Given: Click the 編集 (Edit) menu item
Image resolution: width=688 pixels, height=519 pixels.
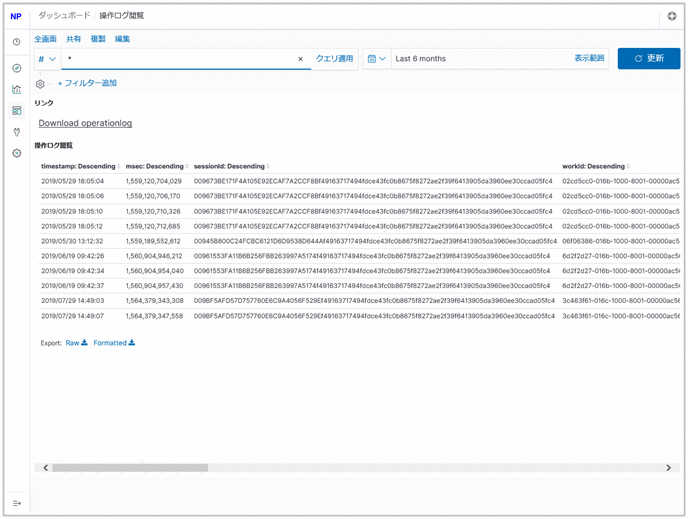Looking at the screenshot, I should pyautogui.click(x=122, y=38).
